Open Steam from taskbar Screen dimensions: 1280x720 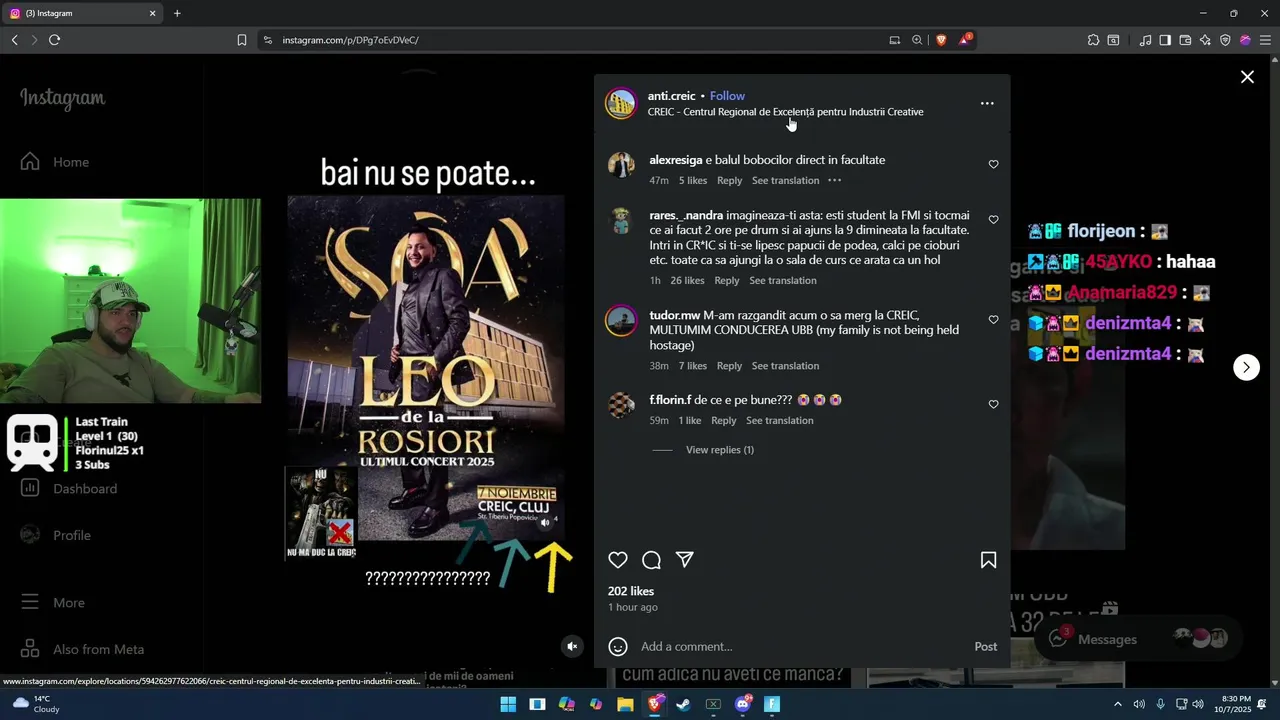(x=683, y=704)
